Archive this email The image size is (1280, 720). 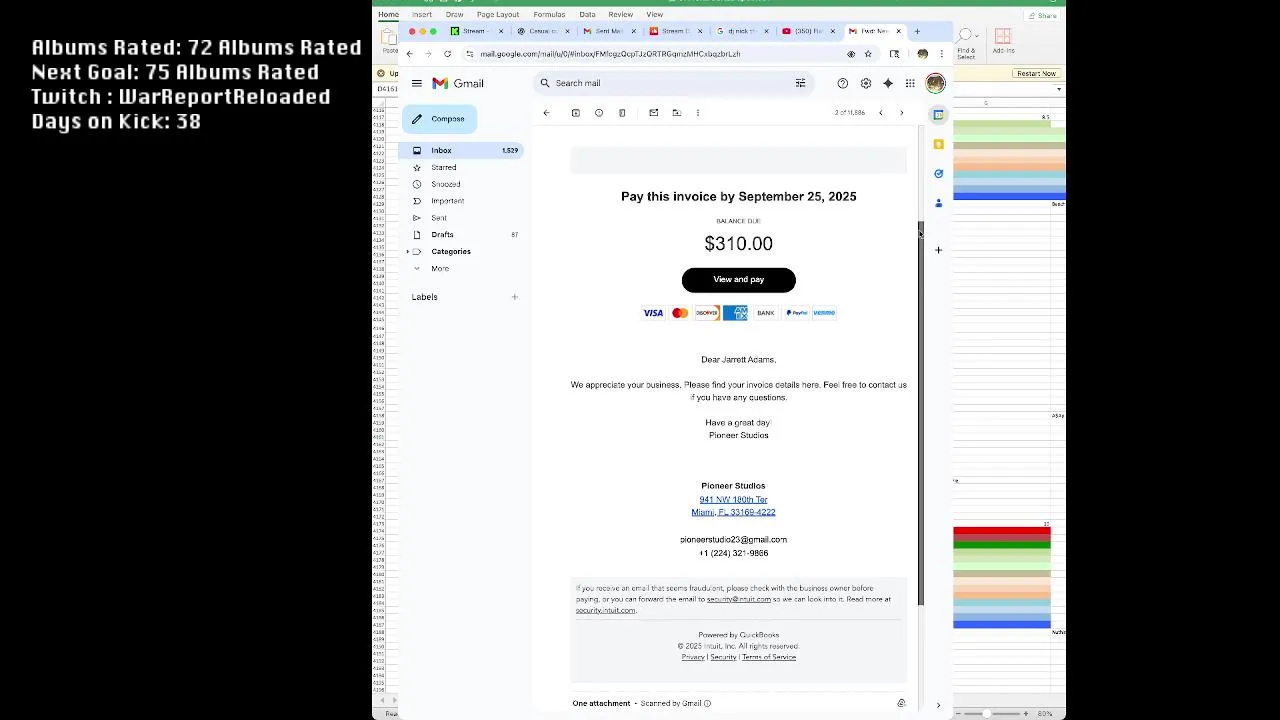coord(576,113)
